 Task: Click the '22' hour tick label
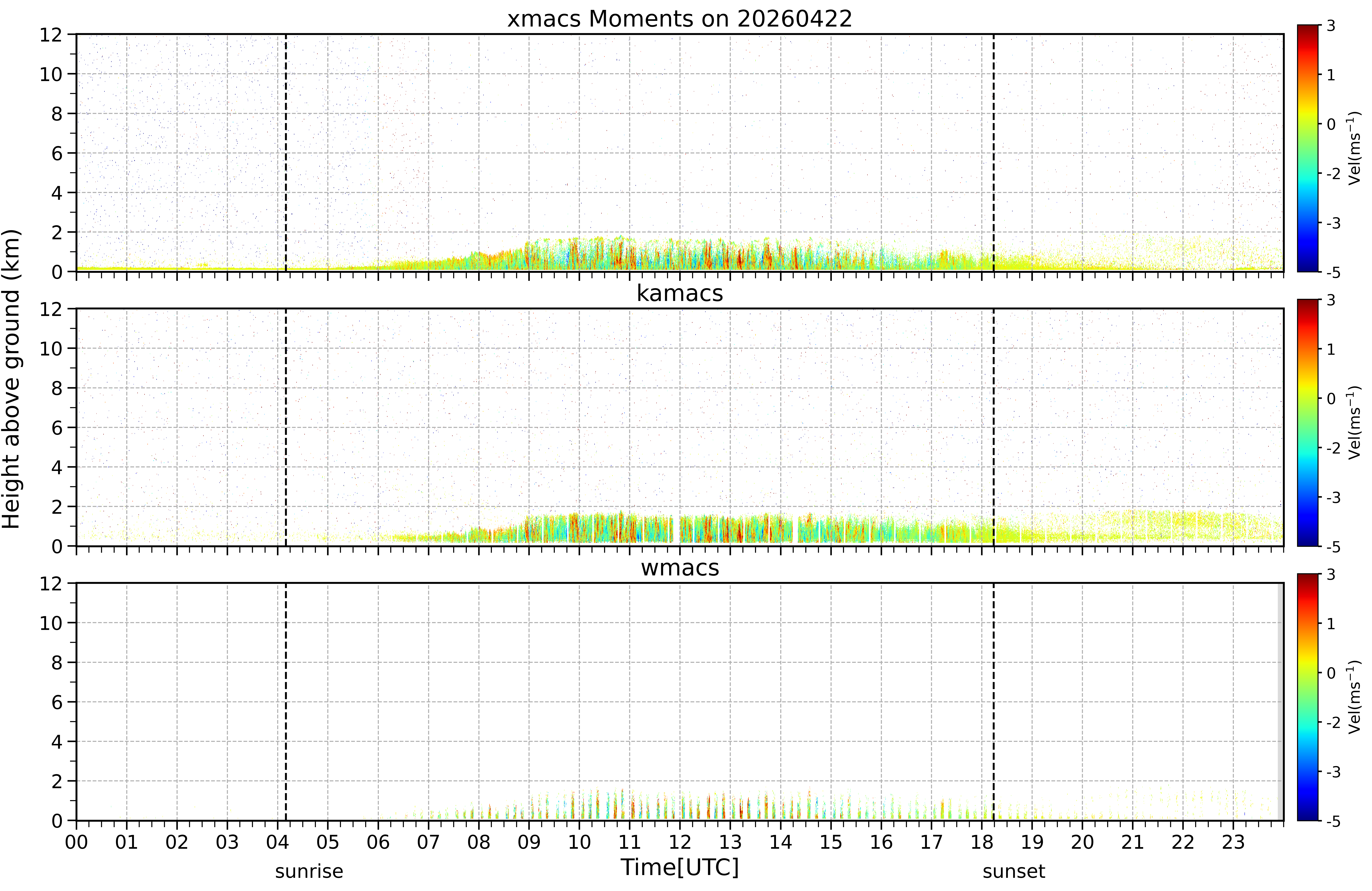(1183, 843)
